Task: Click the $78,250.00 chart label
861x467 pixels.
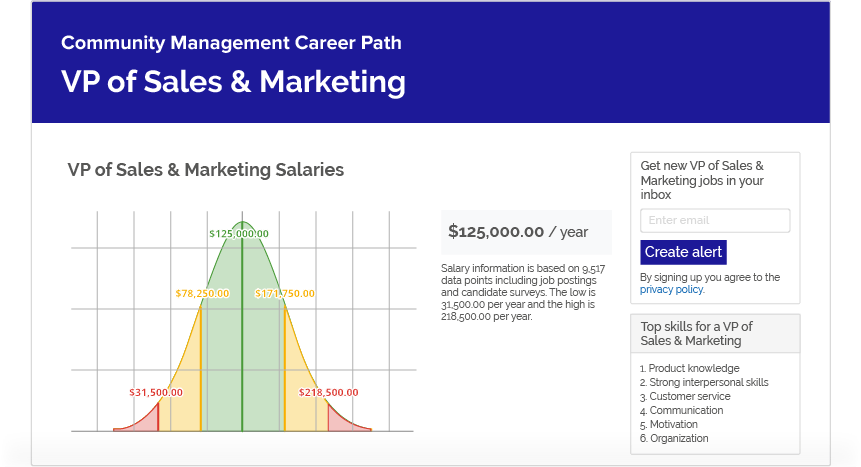Action: (x=202, y=294)
